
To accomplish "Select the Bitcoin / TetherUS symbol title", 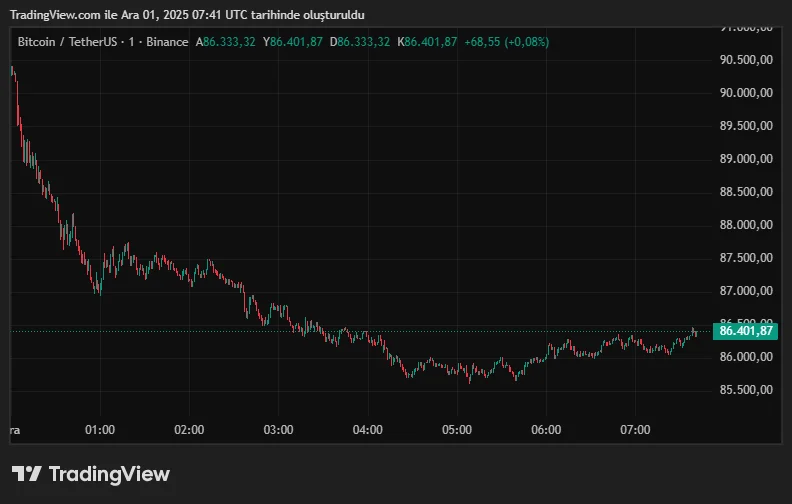I will [x=103, y=42].
